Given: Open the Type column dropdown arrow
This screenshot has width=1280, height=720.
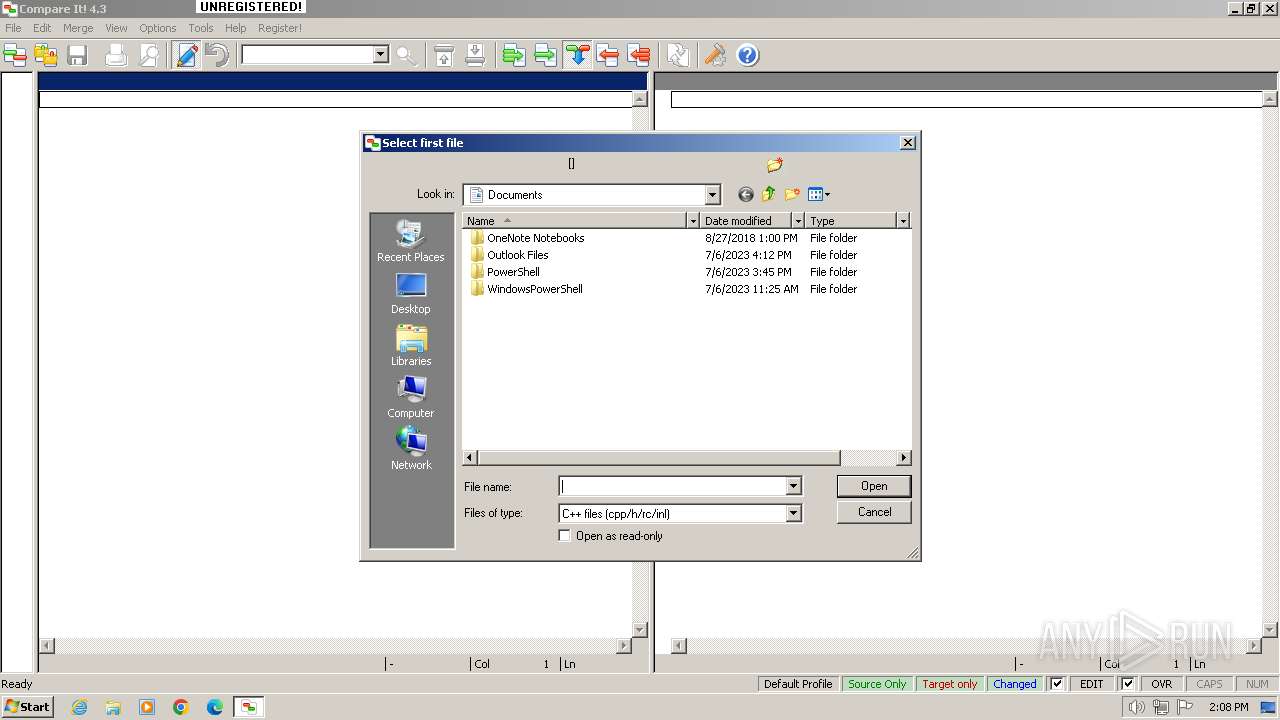Looking at the screenshot, I should (903, 221).
